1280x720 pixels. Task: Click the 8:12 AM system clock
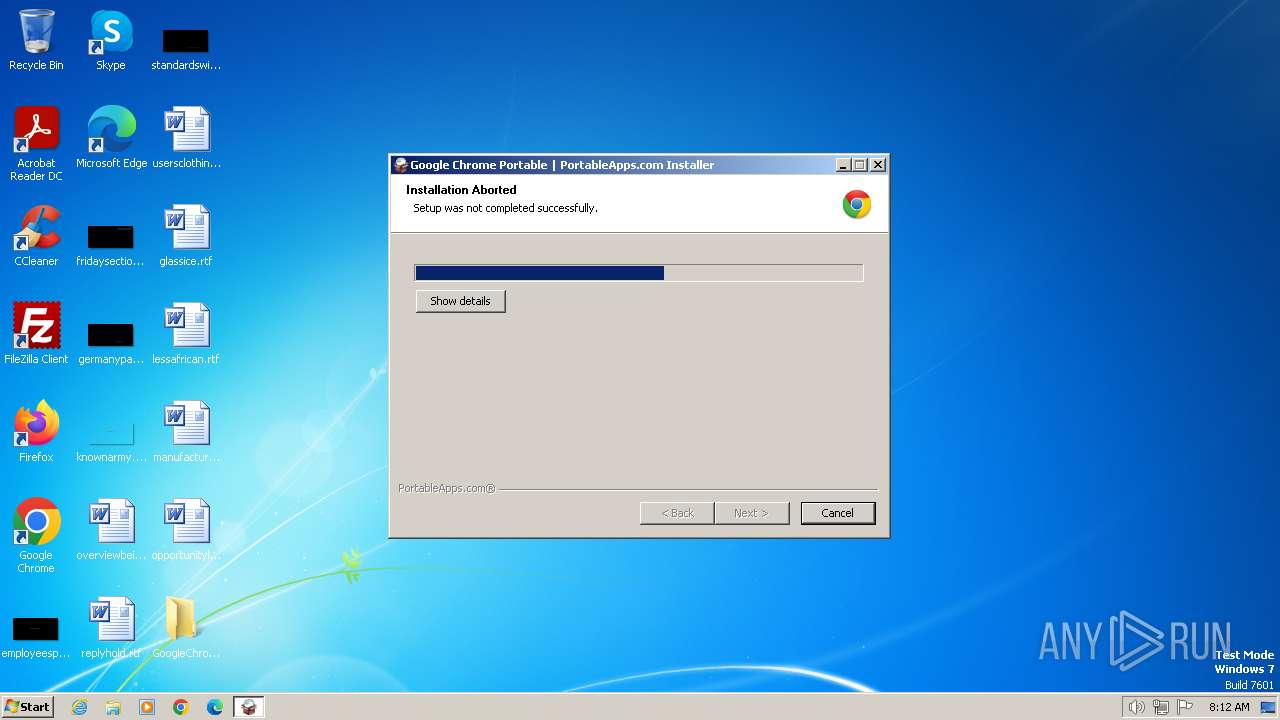pyautogui.click(x=1229, y=707)
